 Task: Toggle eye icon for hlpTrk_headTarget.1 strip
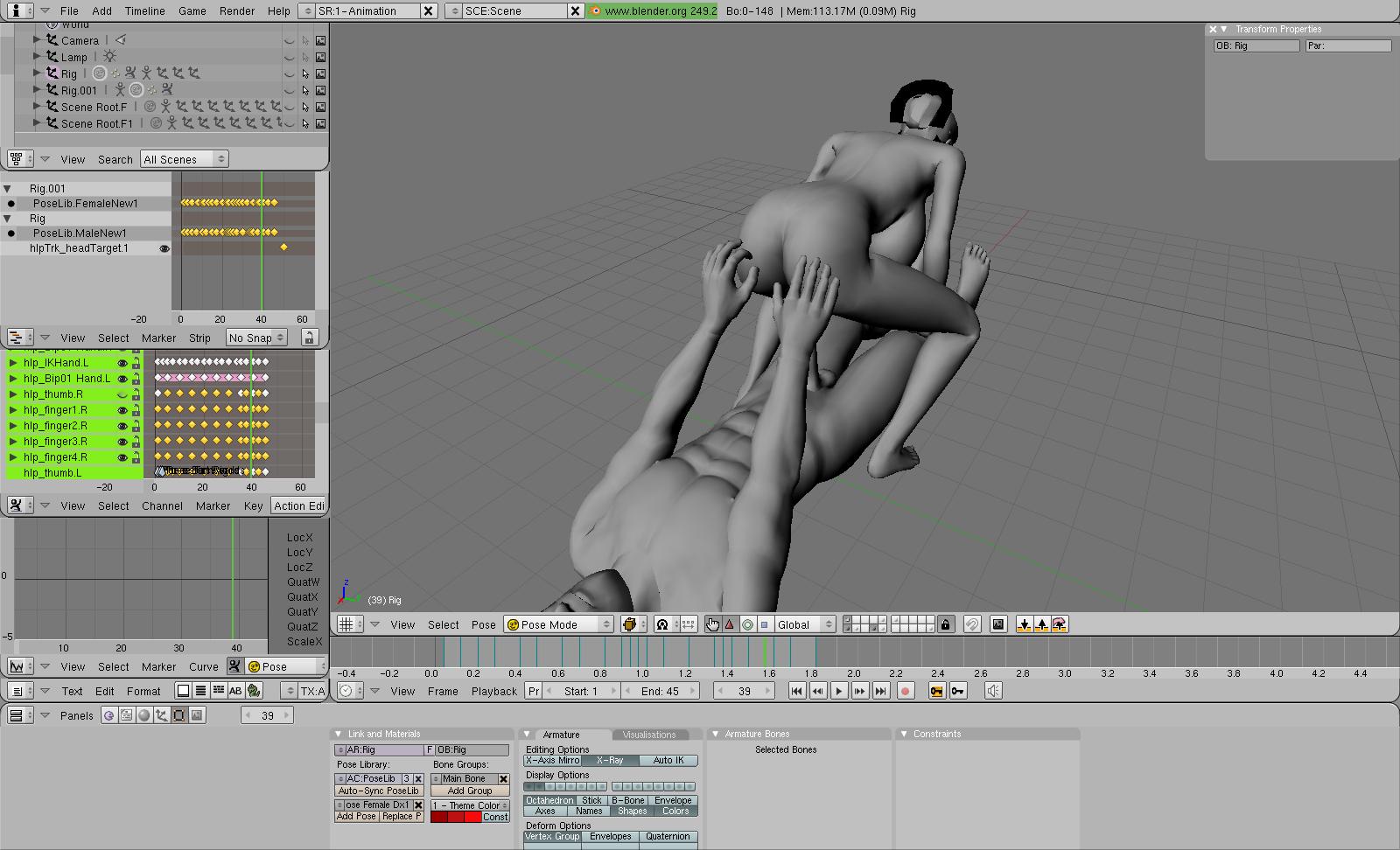[x=164, y=248]
